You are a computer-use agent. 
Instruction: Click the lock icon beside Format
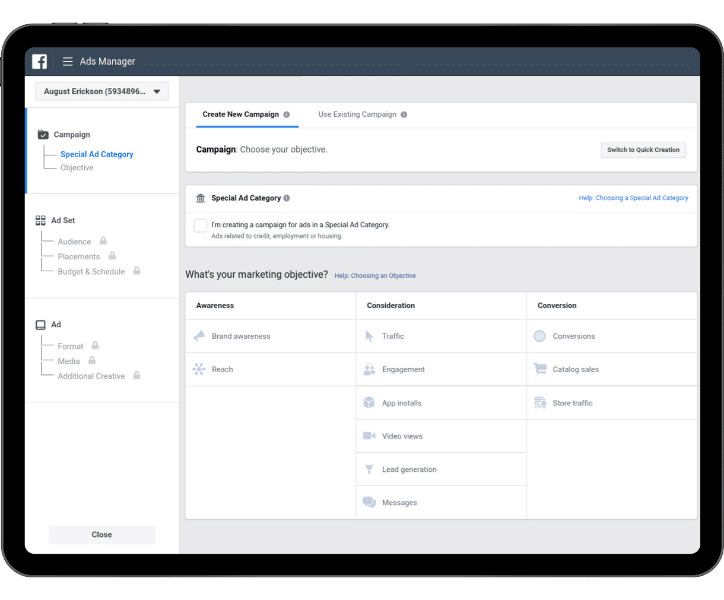coord(95,345)
